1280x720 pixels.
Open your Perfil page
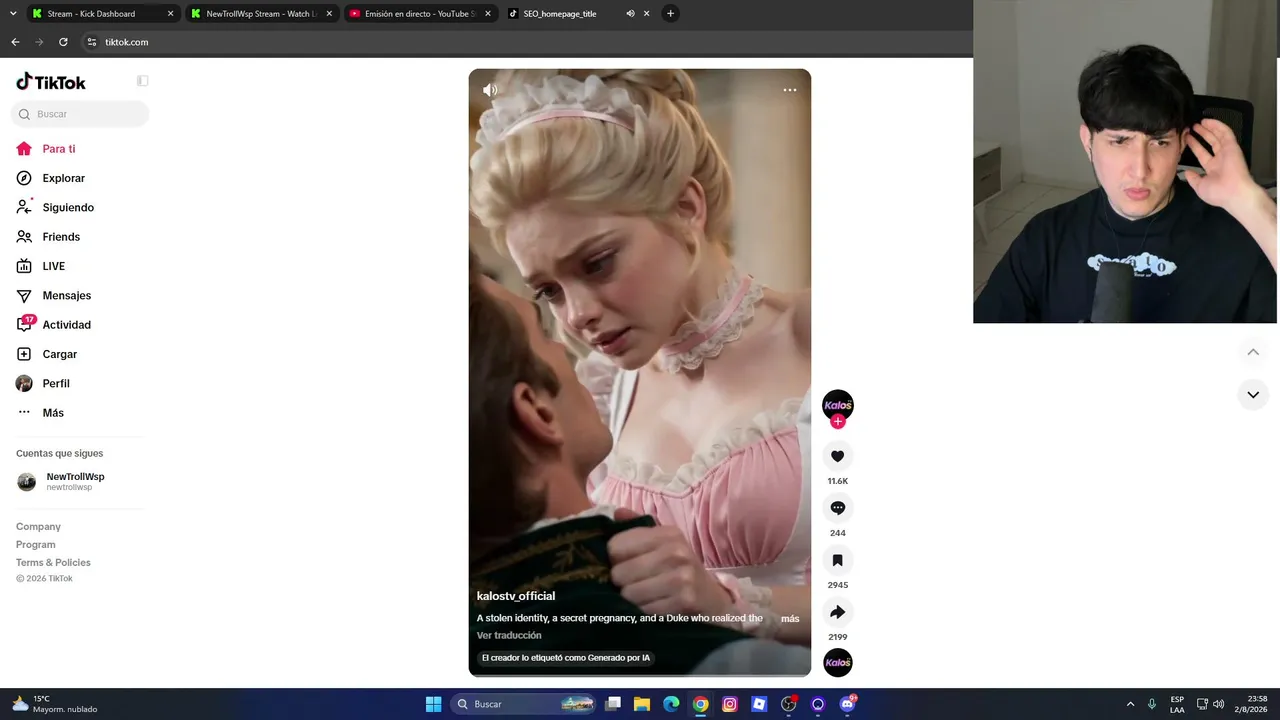56,384
